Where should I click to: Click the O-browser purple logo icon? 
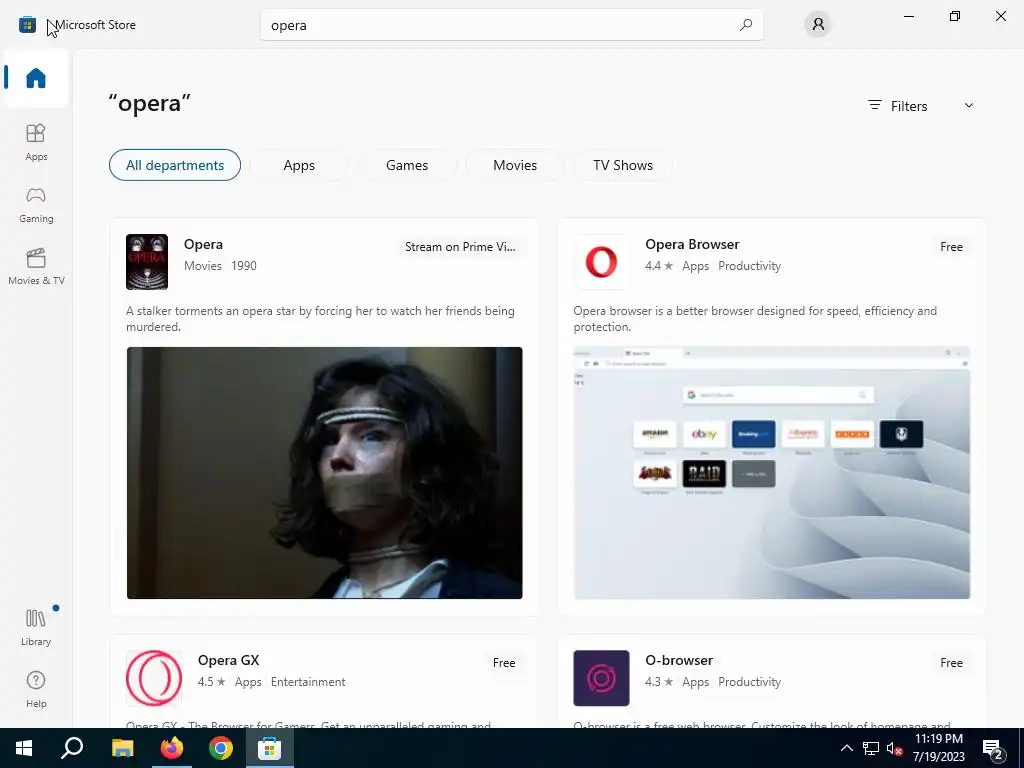pos(601,678)
